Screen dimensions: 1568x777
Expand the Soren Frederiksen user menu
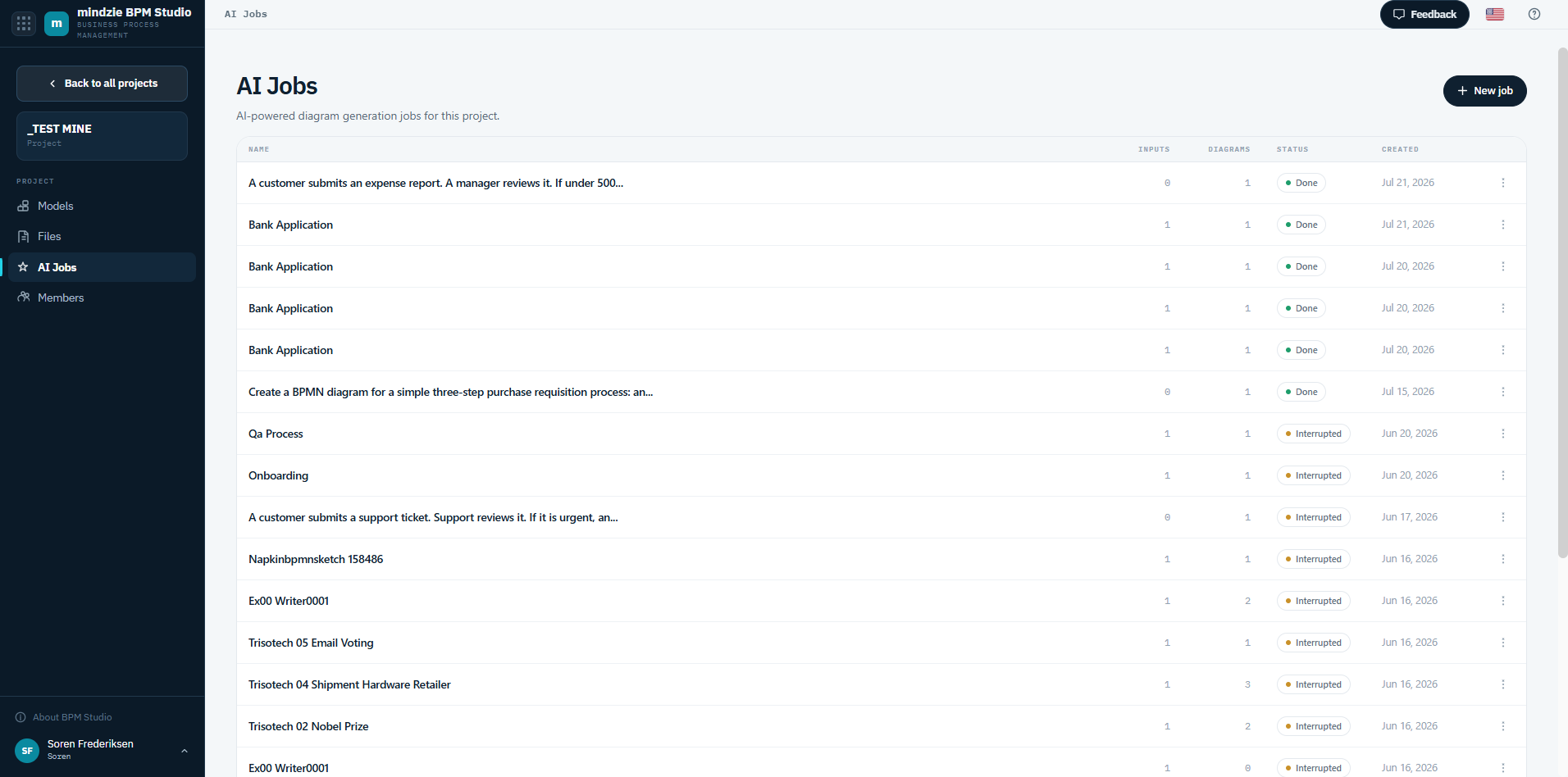click(103, 749)
